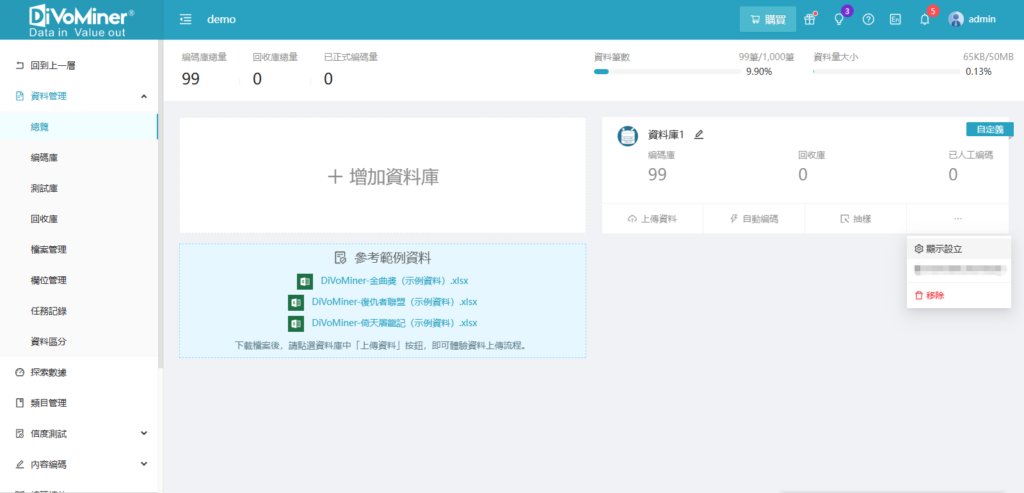This screenshot has height=493, width=1024.
Task: Collapse the 資料管理 sidebar section
Action: point(143,96)
